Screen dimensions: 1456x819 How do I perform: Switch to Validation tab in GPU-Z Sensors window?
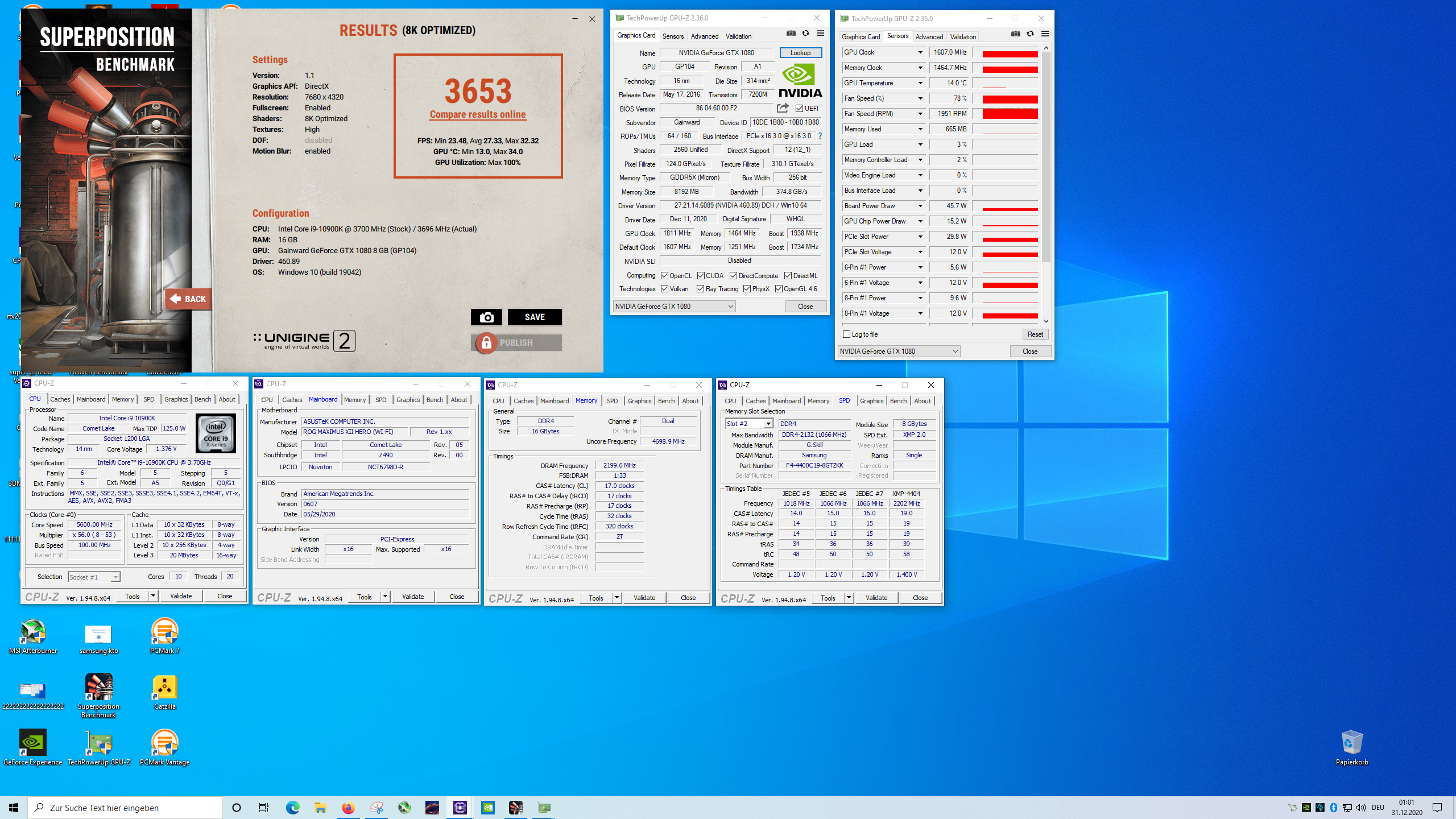pos(963,37)
